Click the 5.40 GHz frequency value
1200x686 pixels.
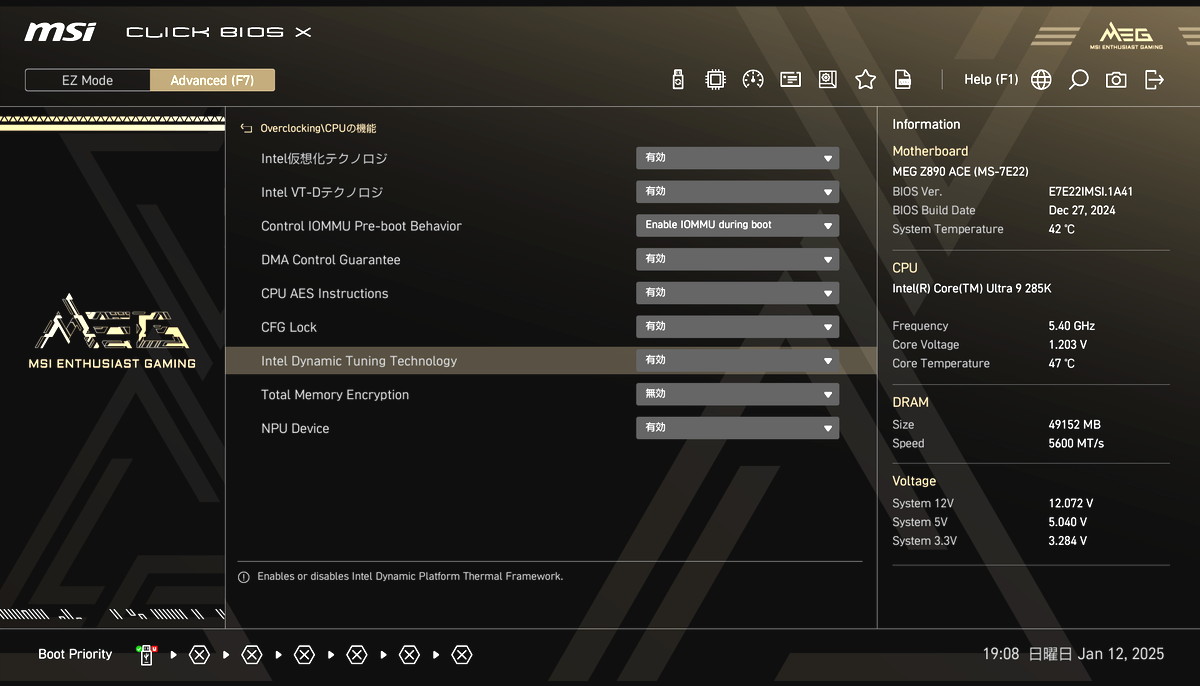[1071, 326]
